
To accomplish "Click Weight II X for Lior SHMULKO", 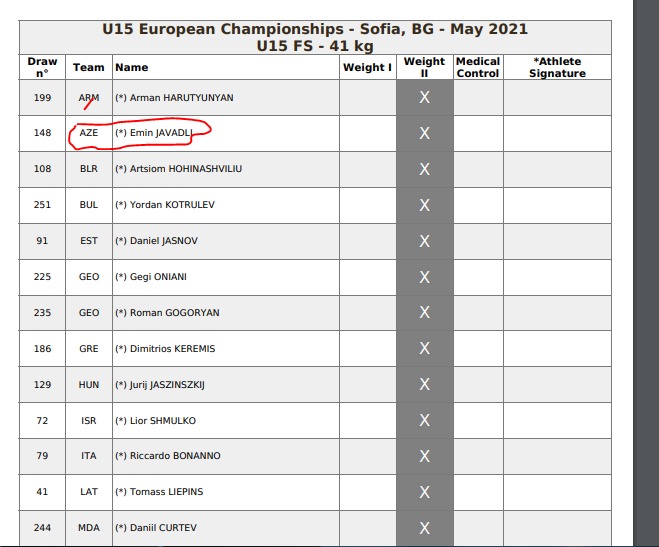I will tap(424, 420).
